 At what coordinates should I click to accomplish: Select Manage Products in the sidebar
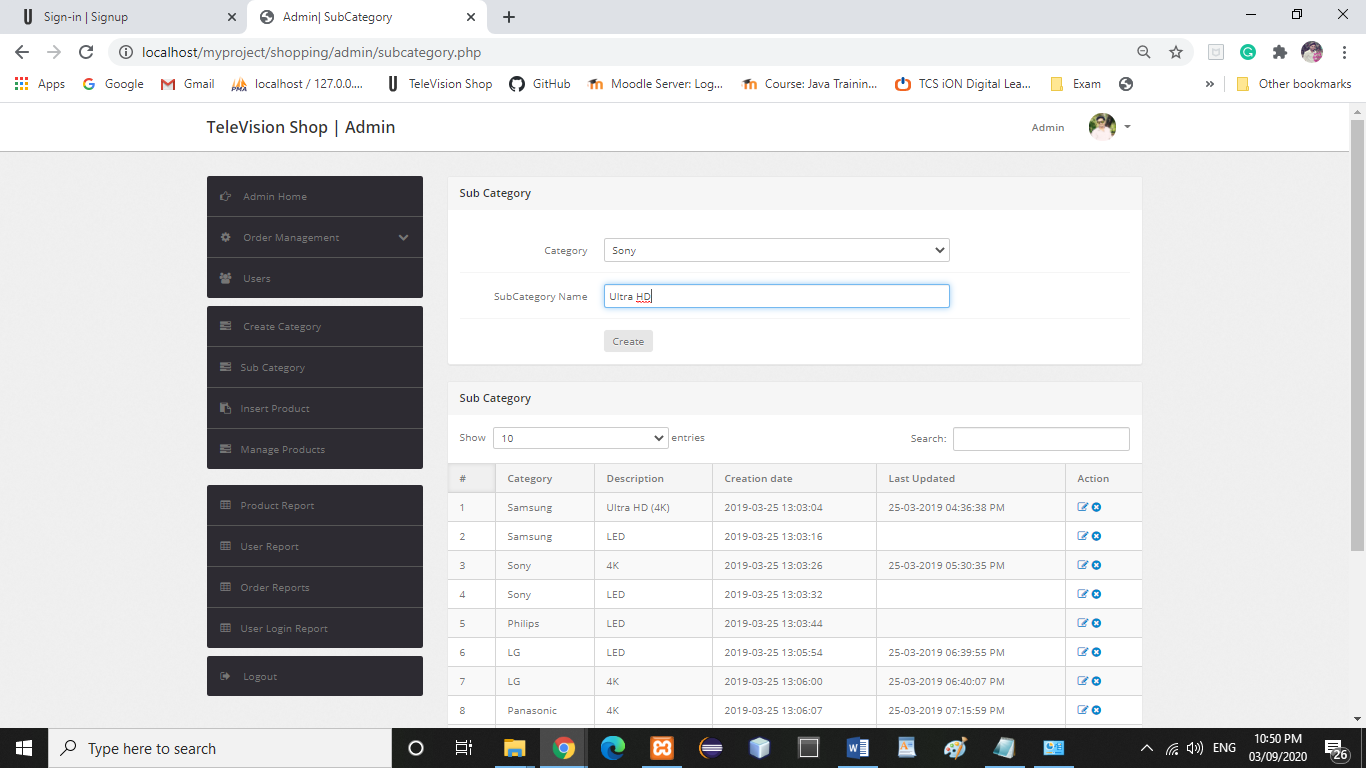click(x=315, y=449)
